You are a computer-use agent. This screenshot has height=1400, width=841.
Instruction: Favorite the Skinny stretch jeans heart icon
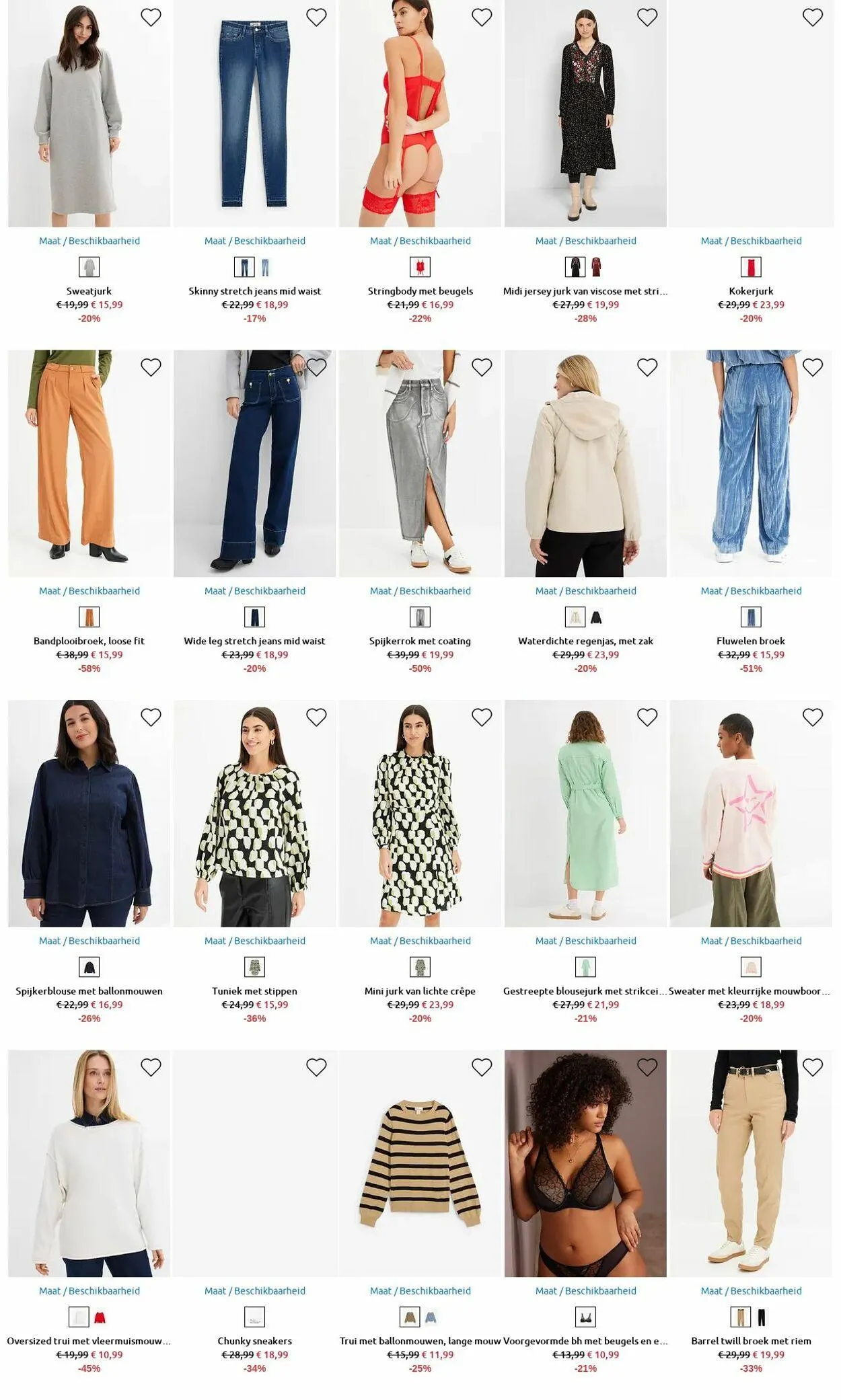click(x=316, y=17)
